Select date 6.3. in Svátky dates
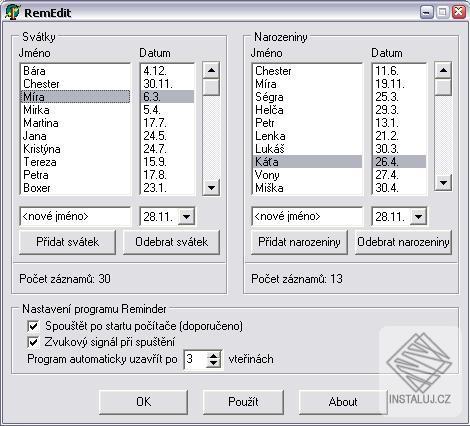Viewport: 470px width, 426px height. [x=167, y=97]
